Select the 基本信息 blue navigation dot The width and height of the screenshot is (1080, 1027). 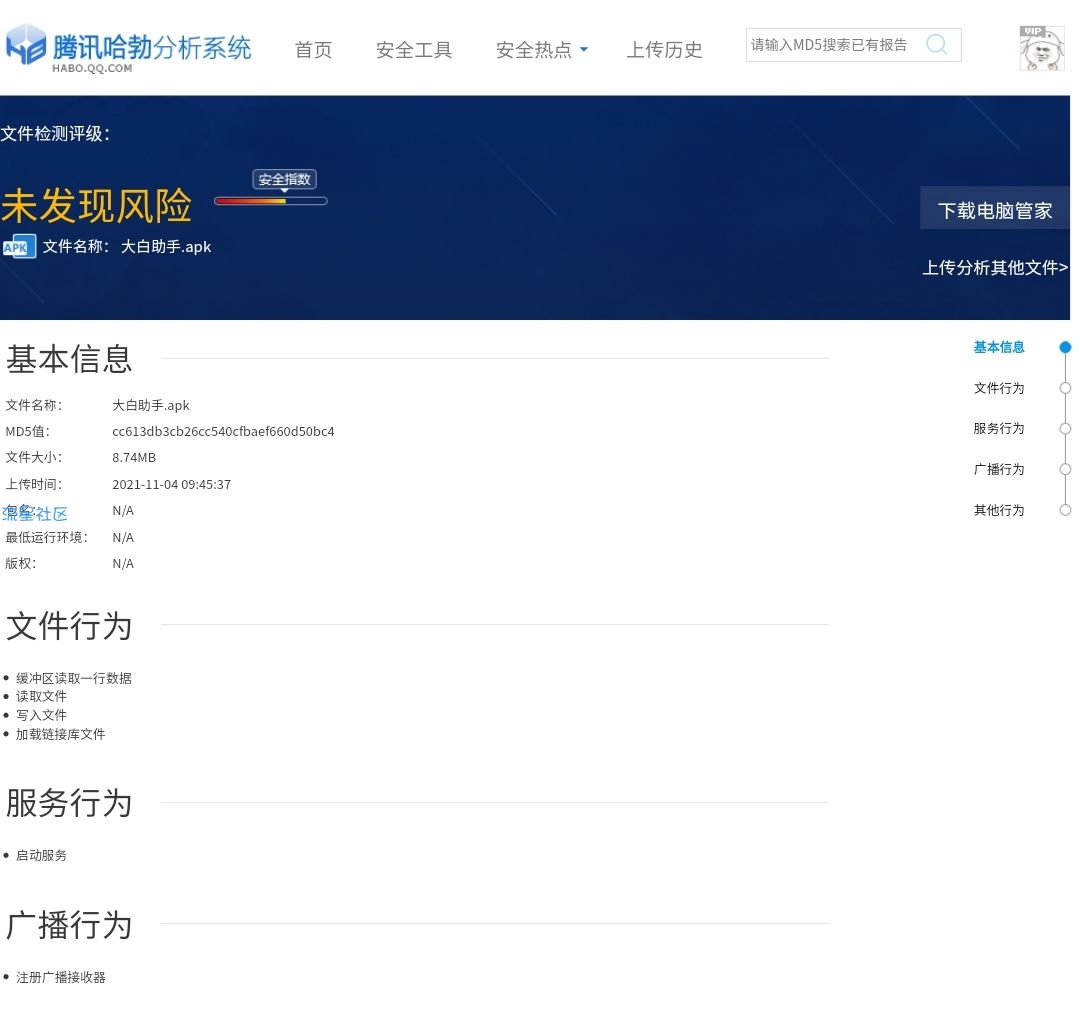(1066, 347)
